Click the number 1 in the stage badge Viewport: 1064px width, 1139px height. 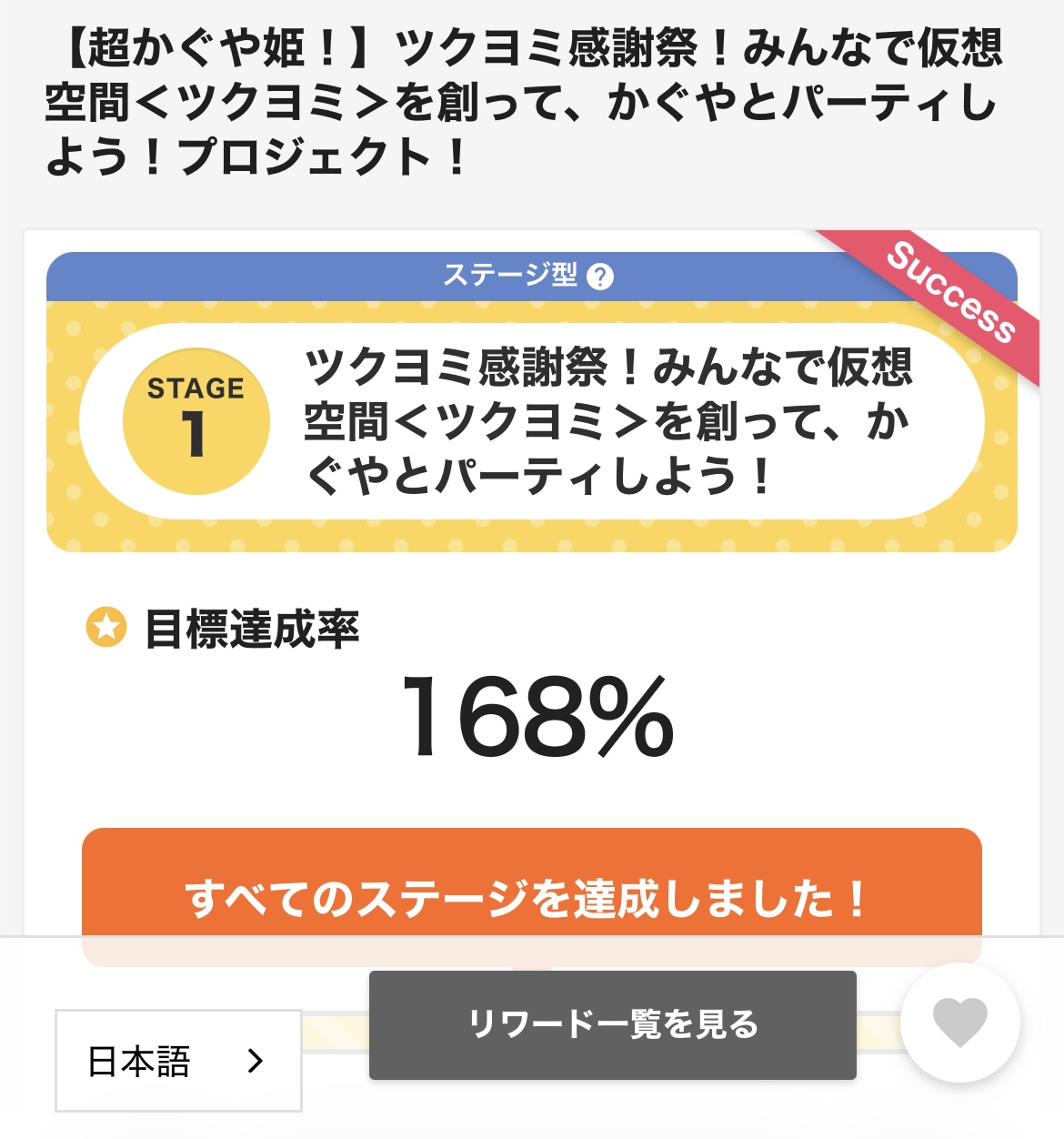coord(193,434)
